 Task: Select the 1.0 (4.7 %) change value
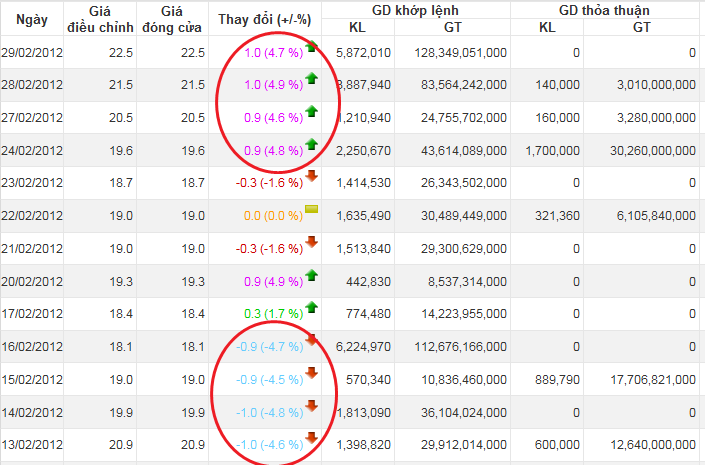tap(273, 53)
